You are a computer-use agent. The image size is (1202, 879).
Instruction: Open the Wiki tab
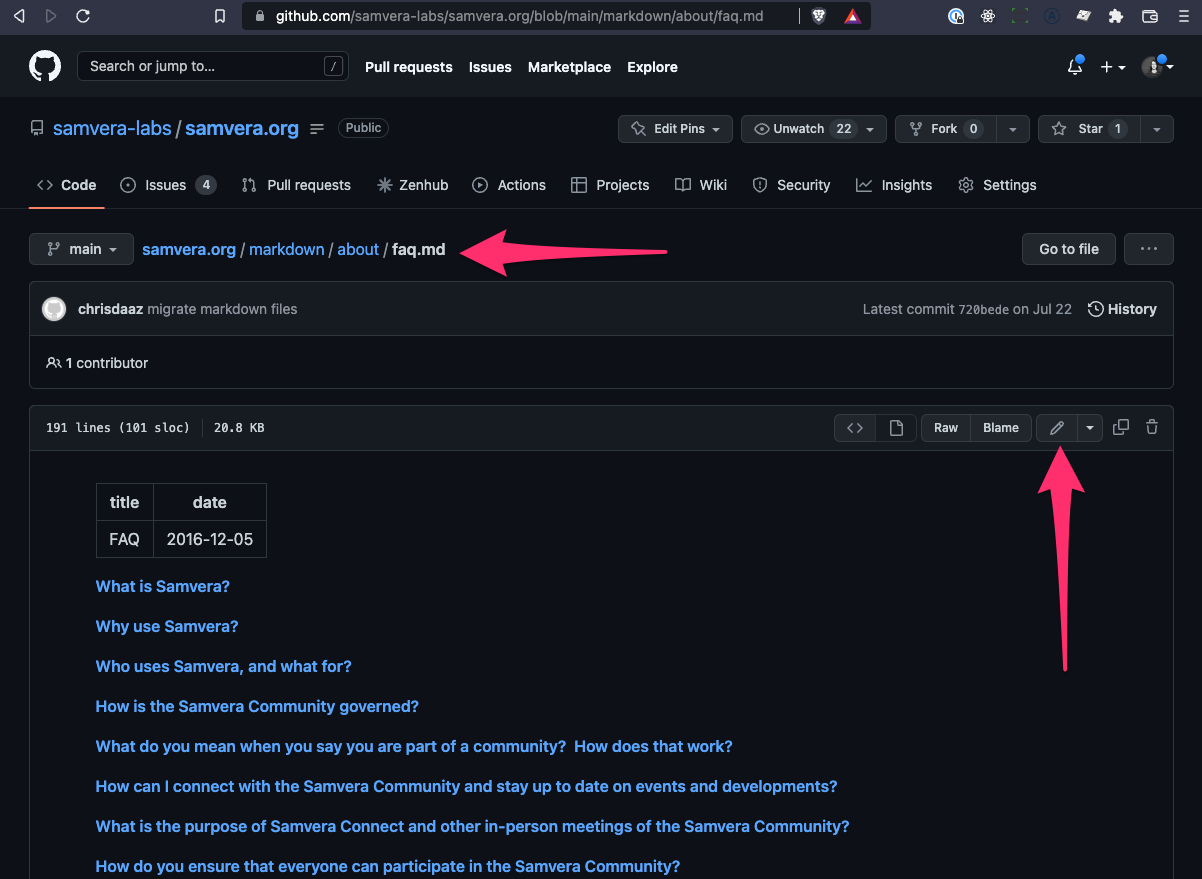(x=701, y=185)
